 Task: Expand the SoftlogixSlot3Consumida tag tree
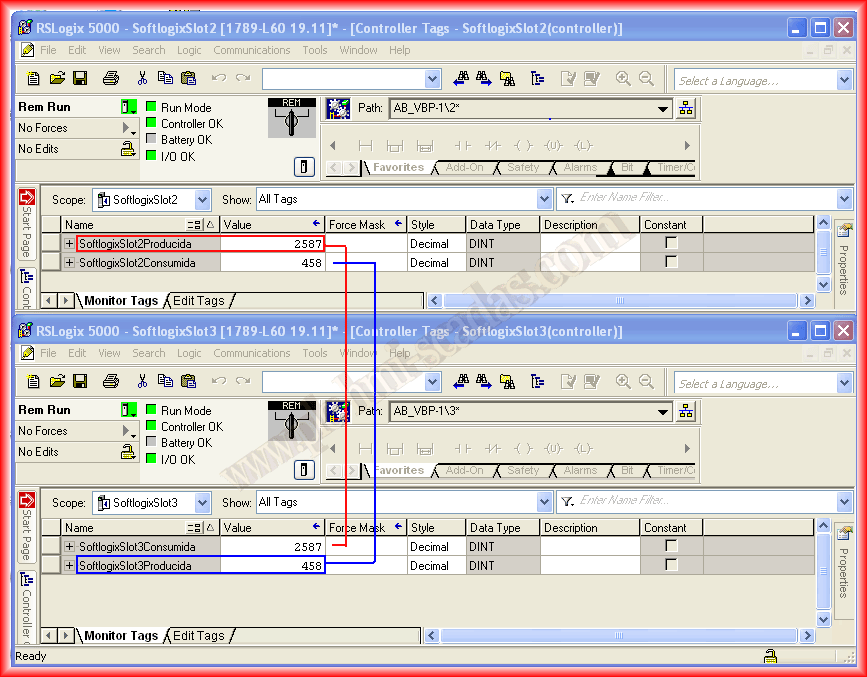coord(69,547)
